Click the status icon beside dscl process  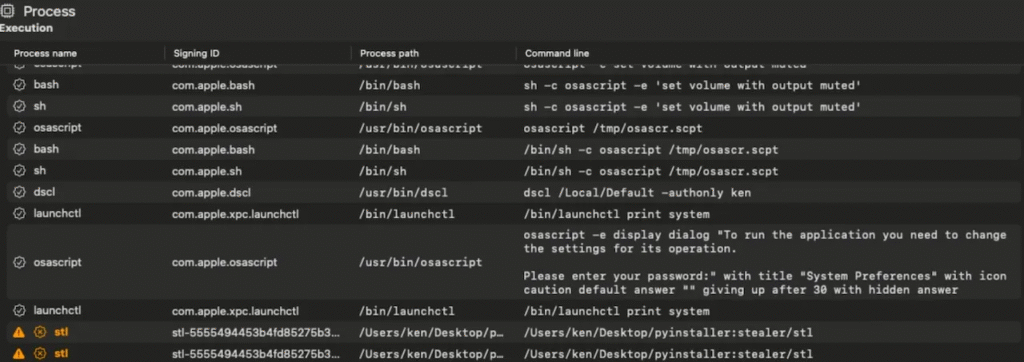point(20,193)
